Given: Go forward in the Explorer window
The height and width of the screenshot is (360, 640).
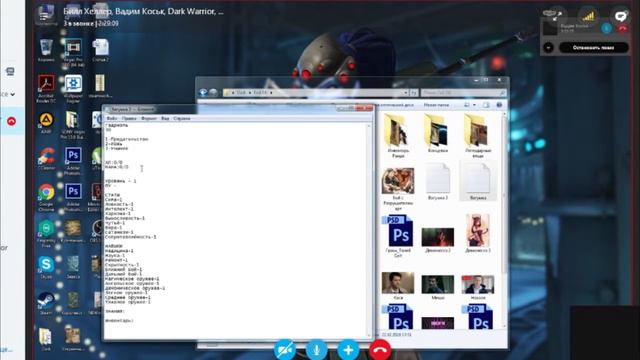Looking at the screenshot, I should 213,93.
